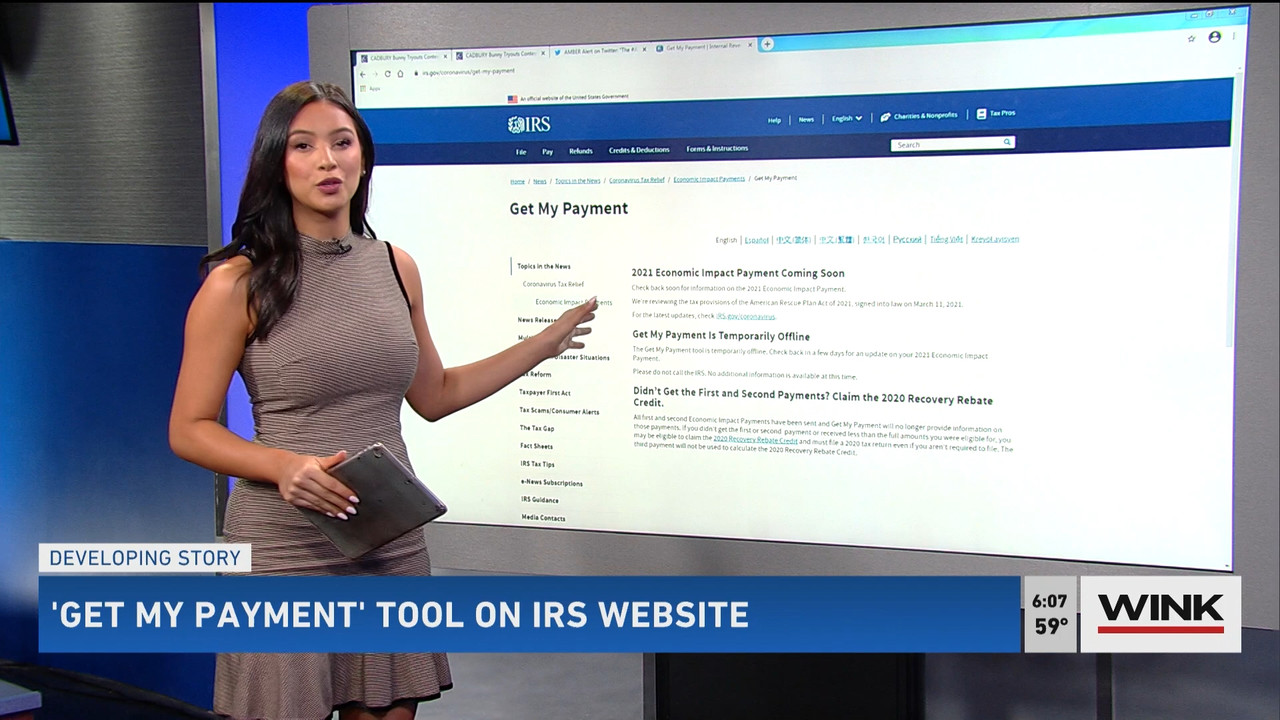Select the Español language link
This screenshot has width=1280, height=720.
coord(757,240)
